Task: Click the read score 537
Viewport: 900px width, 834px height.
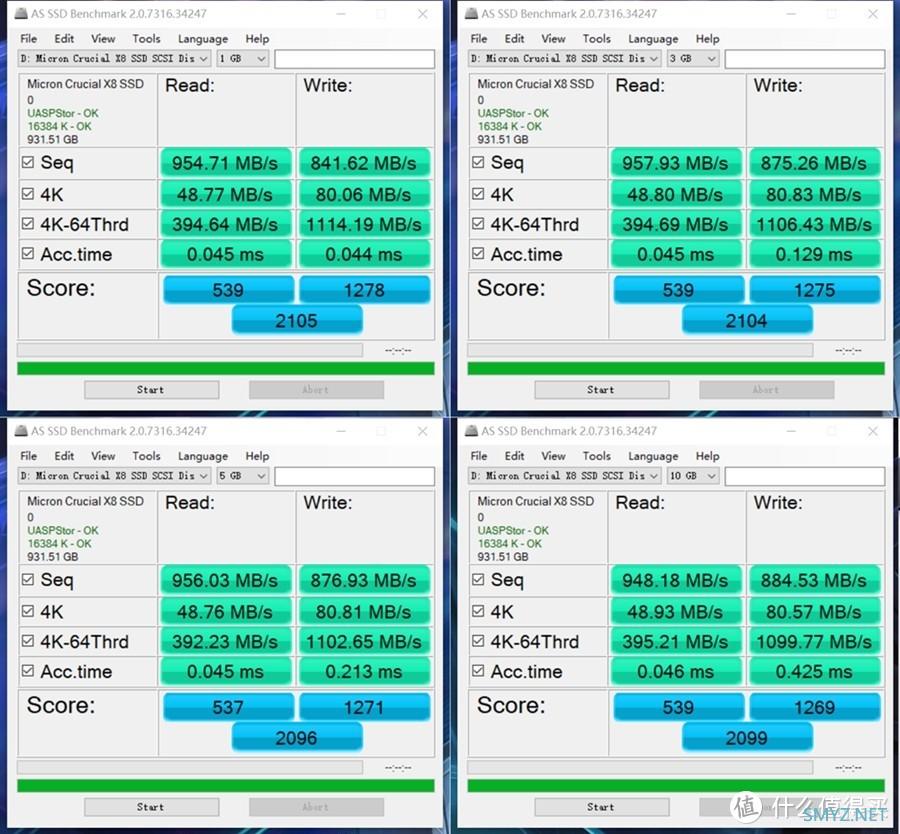Action: click(x=228, y=707)
